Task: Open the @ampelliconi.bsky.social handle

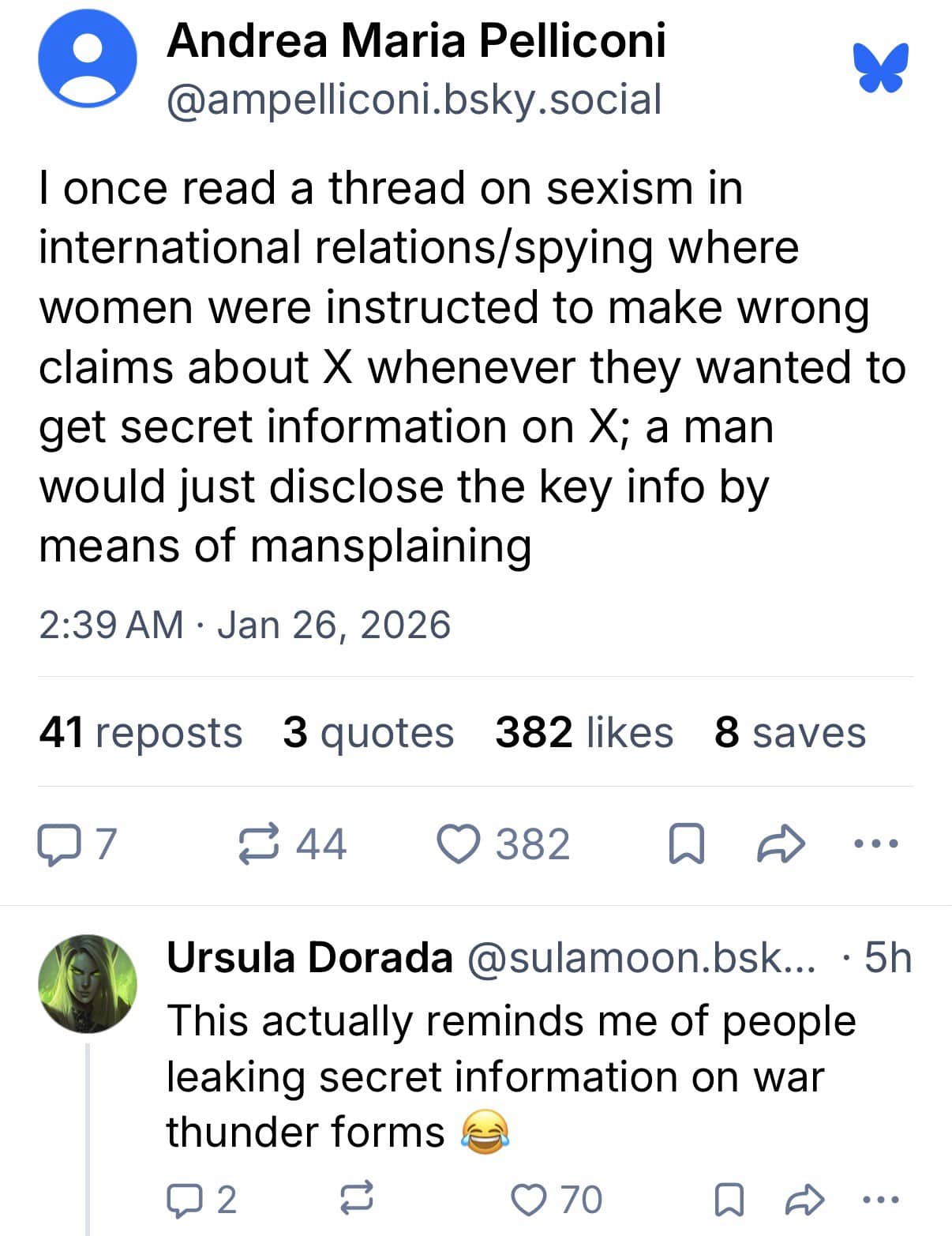Action: [414, 100]
